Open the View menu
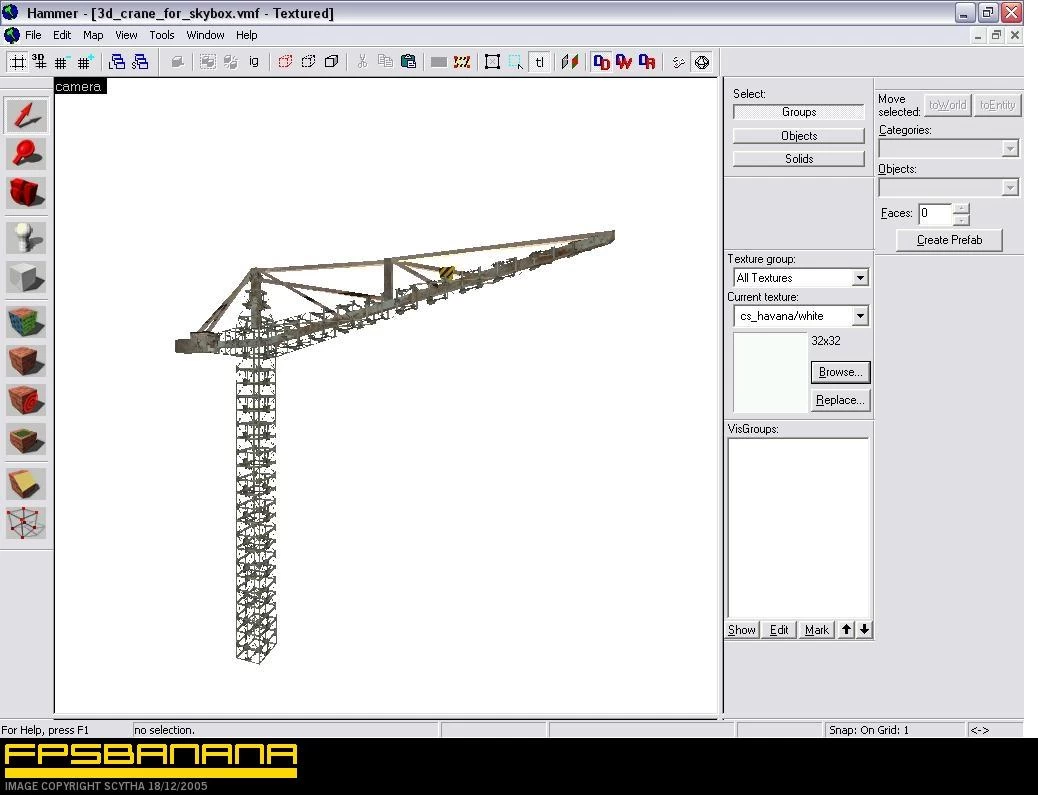 [126, 35]
